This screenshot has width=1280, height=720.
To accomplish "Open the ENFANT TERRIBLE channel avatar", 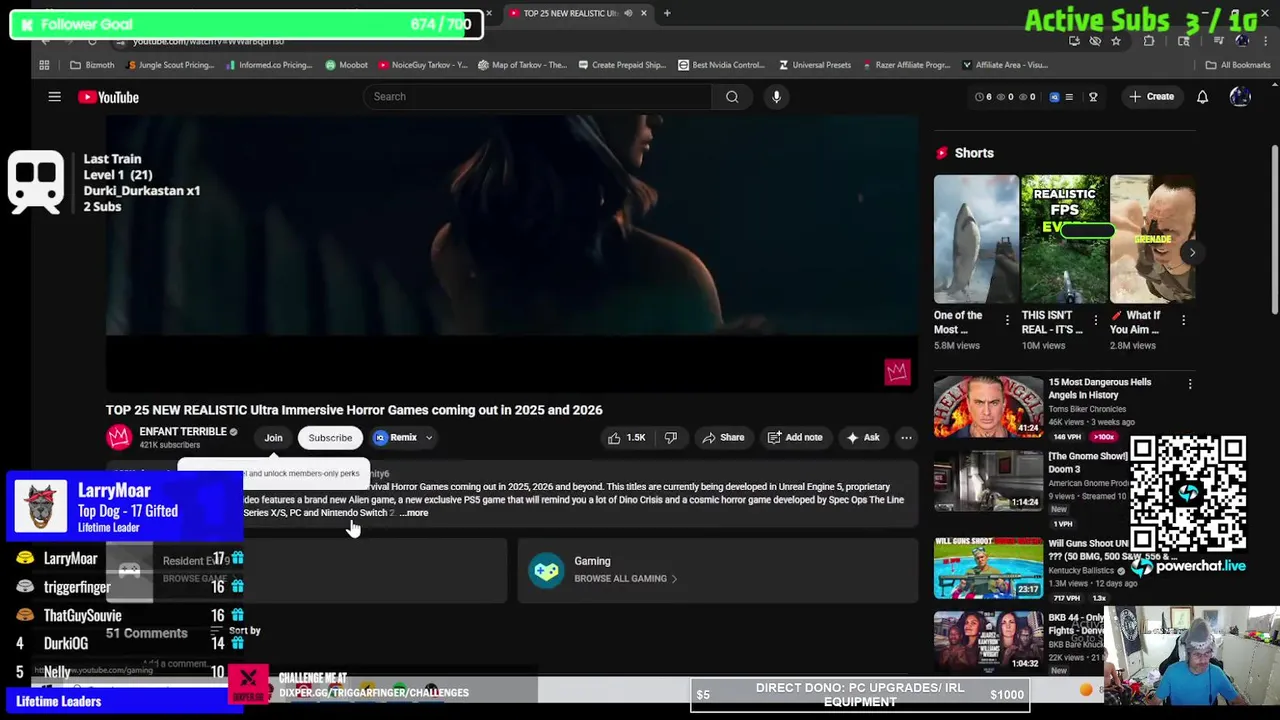I will (119, 437).
